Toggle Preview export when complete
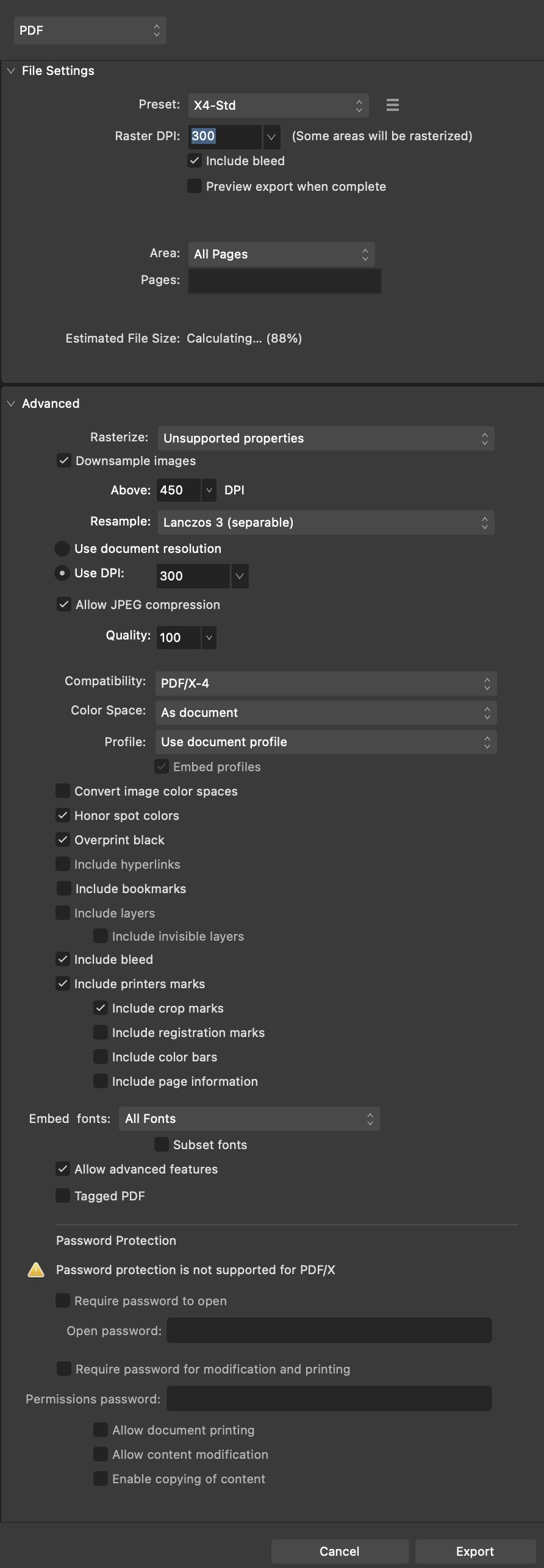 195,186
